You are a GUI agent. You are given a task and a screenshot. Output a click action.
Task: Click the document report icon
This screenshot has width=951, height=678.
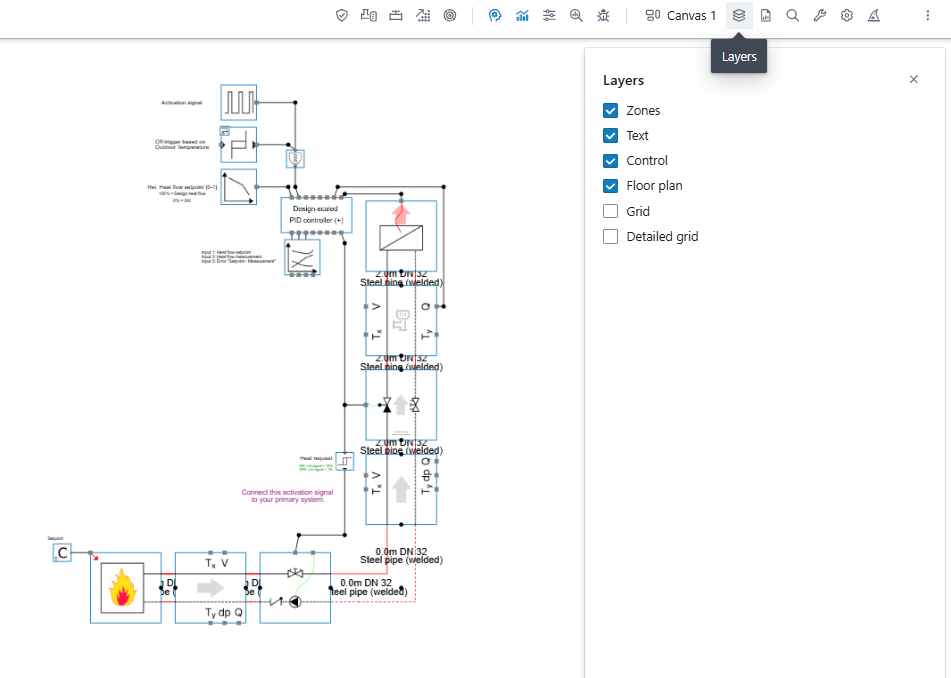pyautogui.click(x=766, y=15)
